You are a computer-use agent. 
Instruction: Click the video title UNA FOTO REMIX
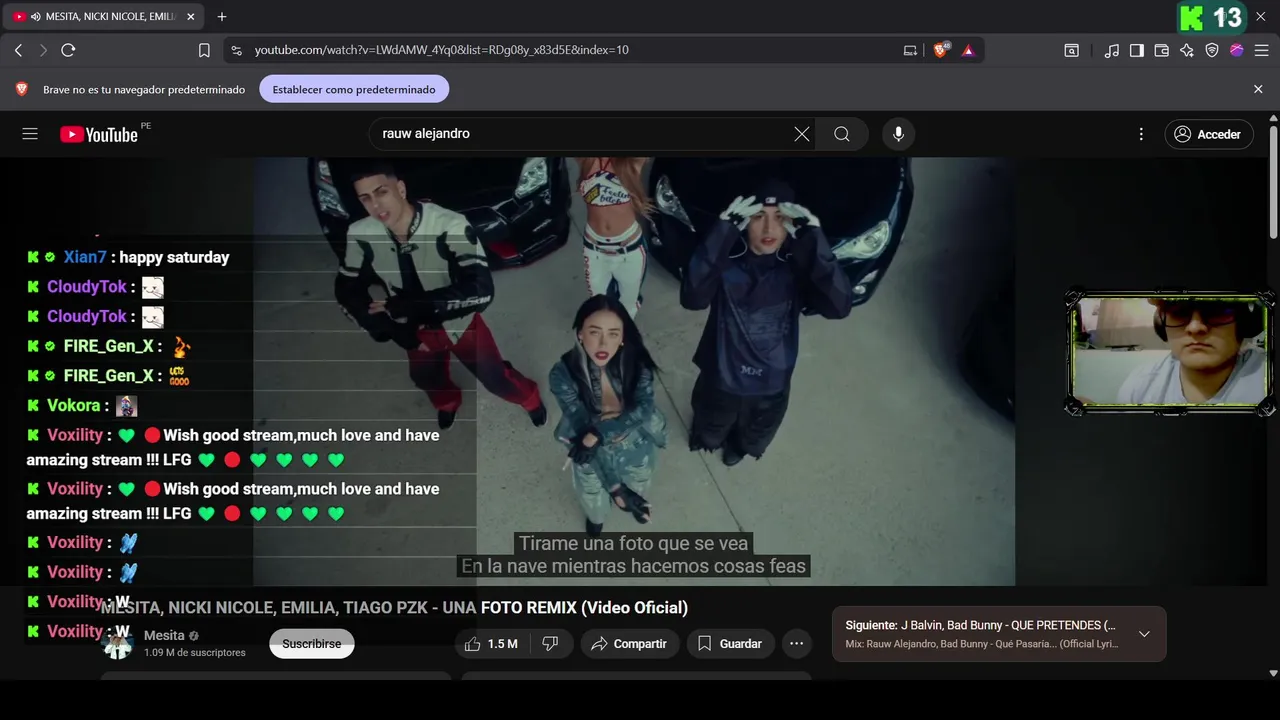[394, 607]
